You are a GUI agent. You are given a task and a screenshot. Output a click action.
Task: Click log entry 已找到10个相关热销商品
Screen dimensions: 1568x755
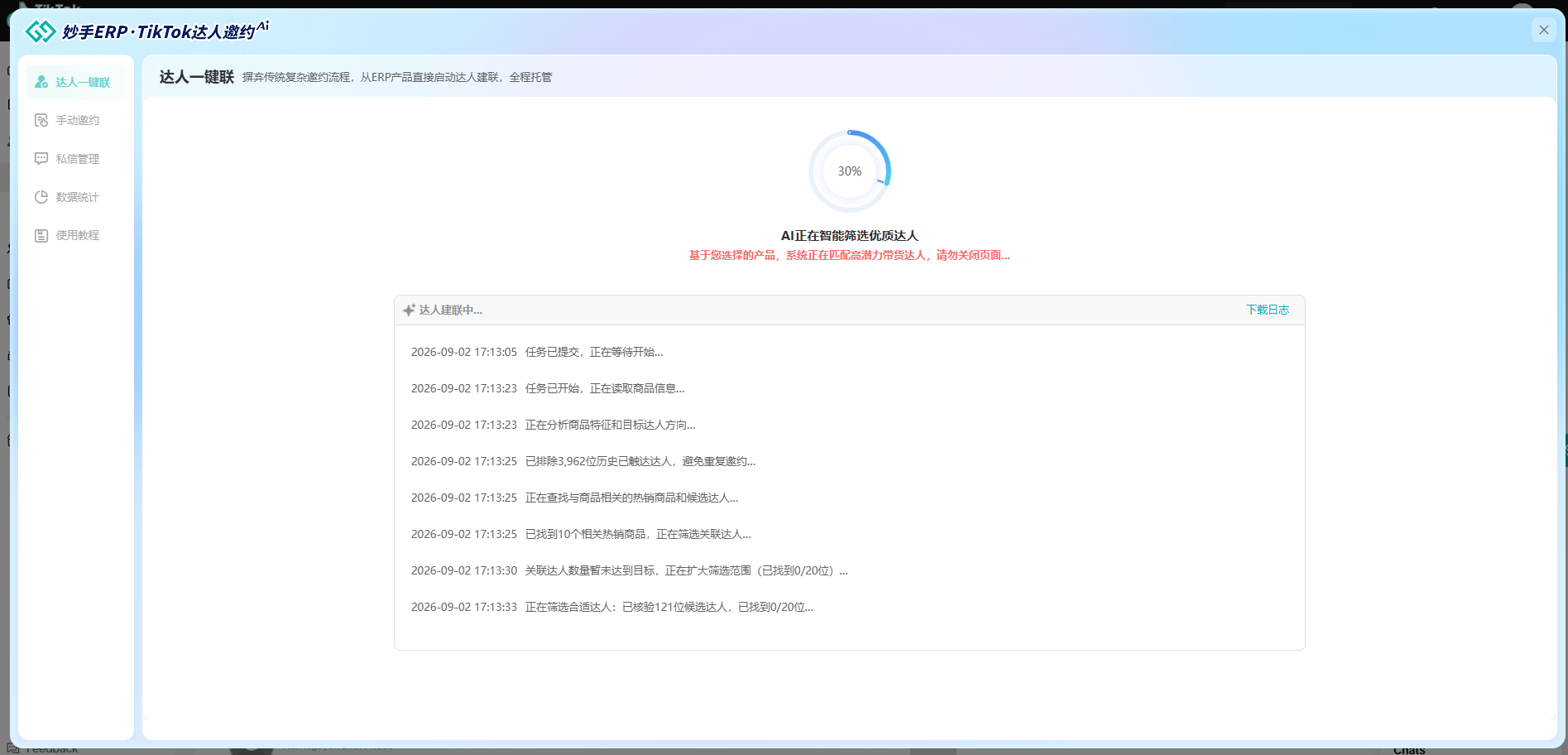click(x=638, y=534)
